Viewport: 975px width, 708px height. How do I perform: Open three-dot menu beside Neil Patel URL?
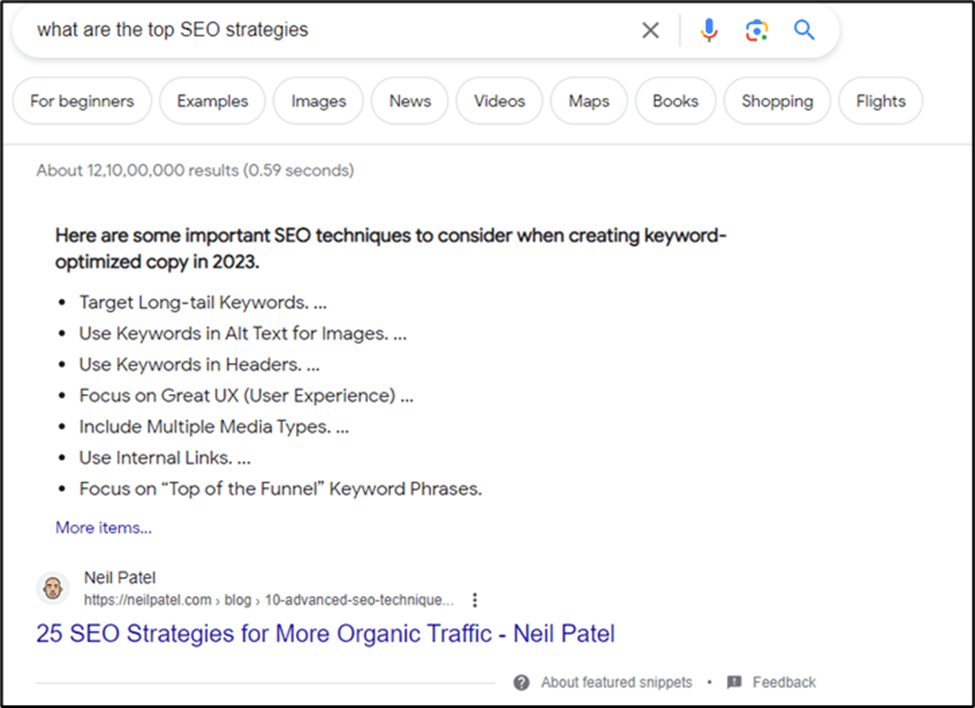[x=475, y=600]
